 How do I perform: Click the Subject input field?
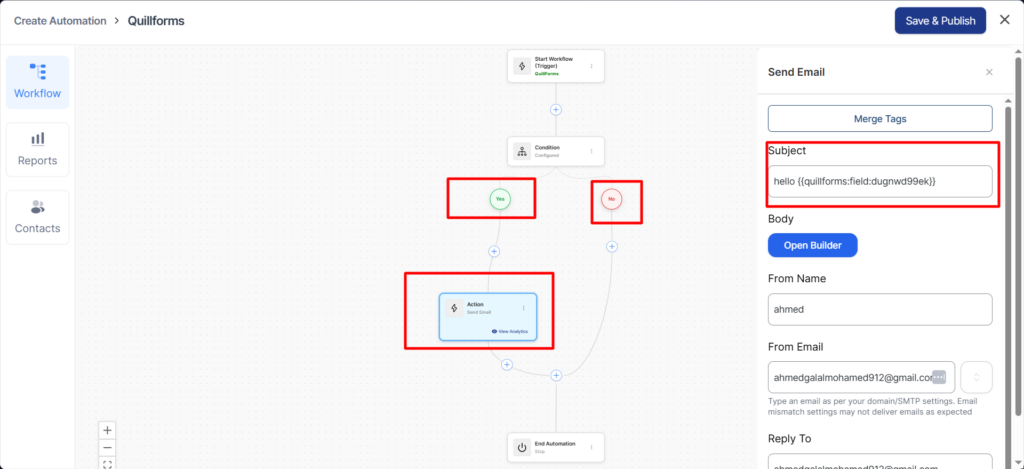(x=880, y=181)
